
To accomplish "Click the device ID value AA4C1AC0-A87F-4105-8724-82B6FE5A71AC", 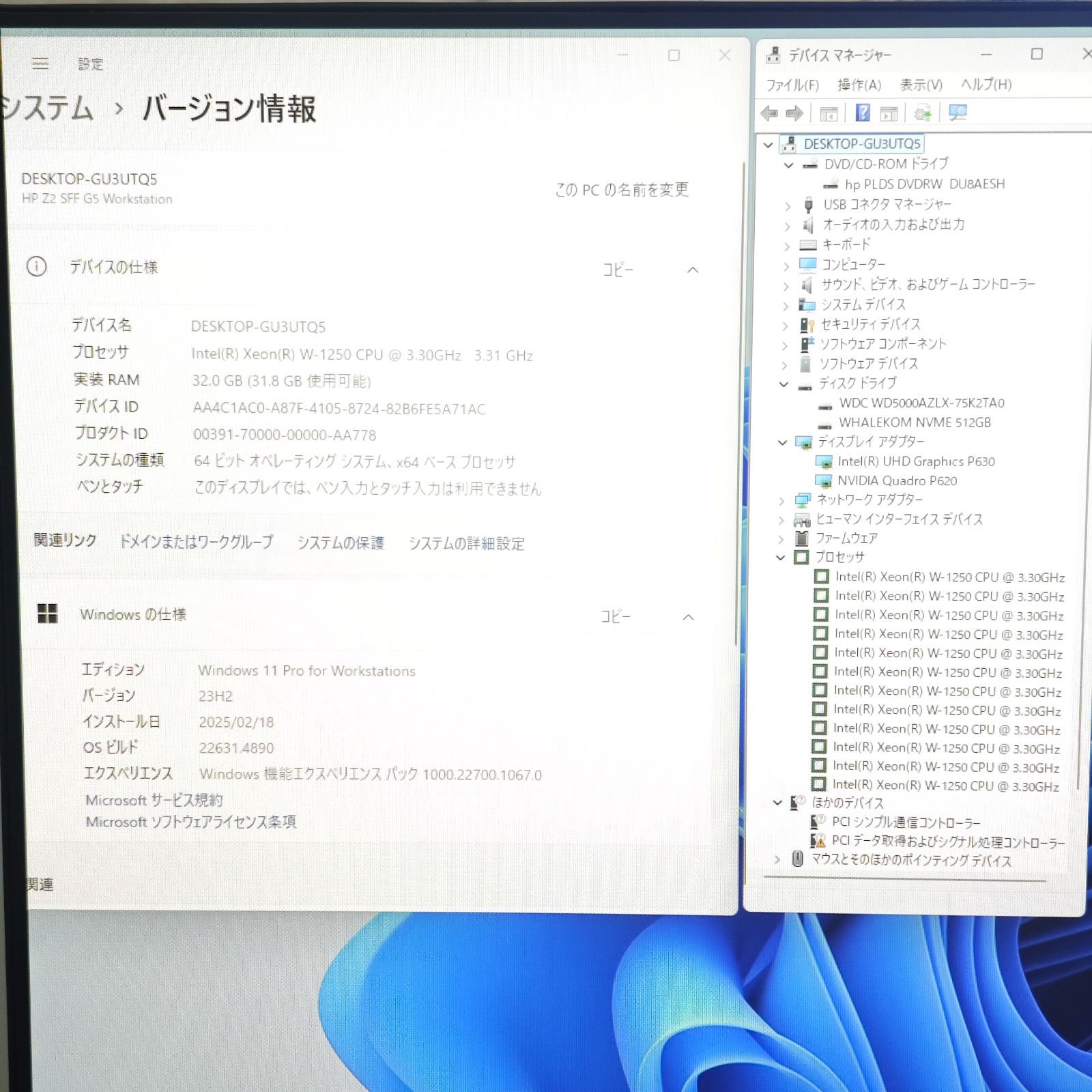I will 339,409.
